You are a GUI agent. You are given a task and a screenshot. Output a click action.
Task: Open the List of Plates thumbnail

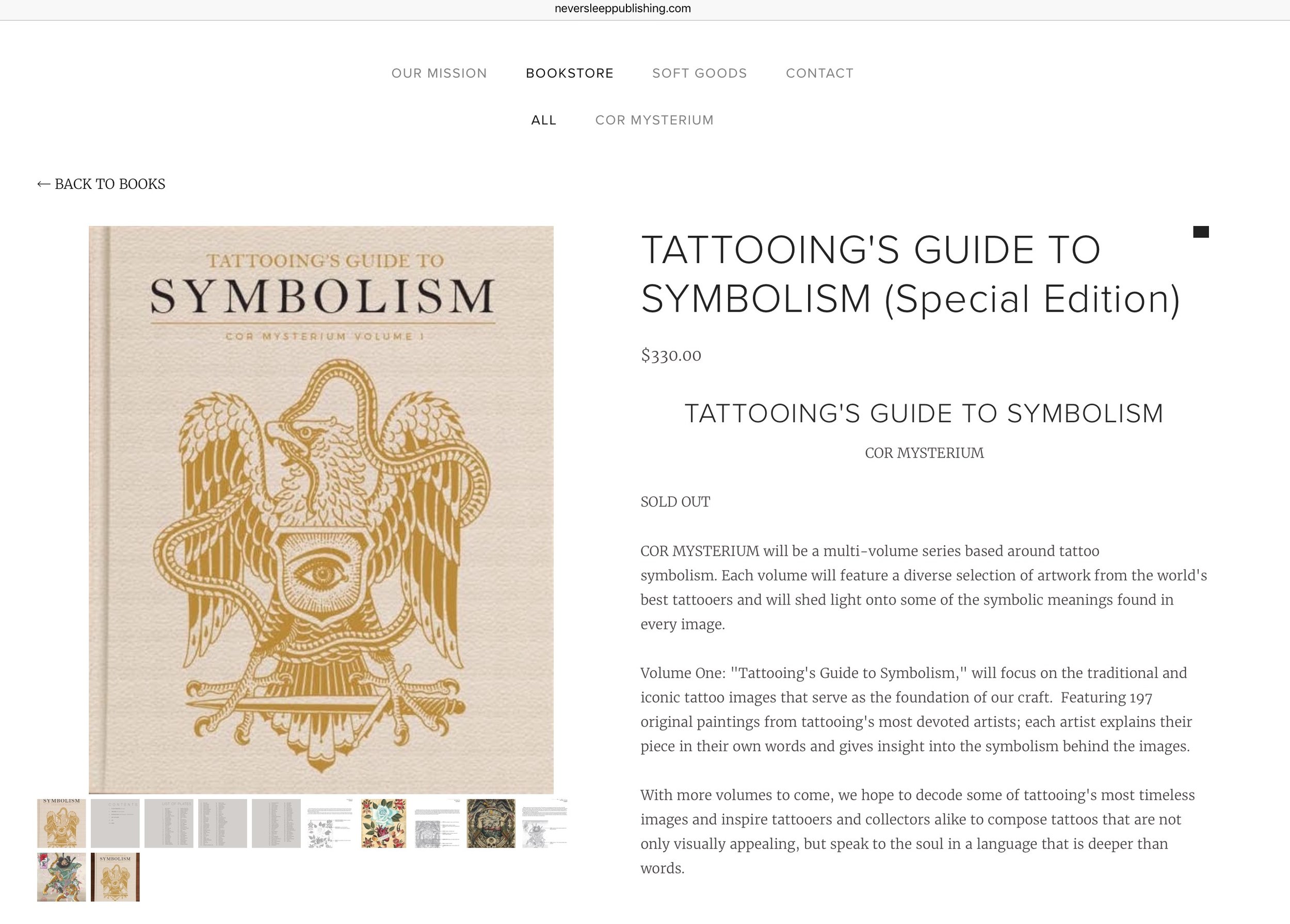[x=169, y=823]
